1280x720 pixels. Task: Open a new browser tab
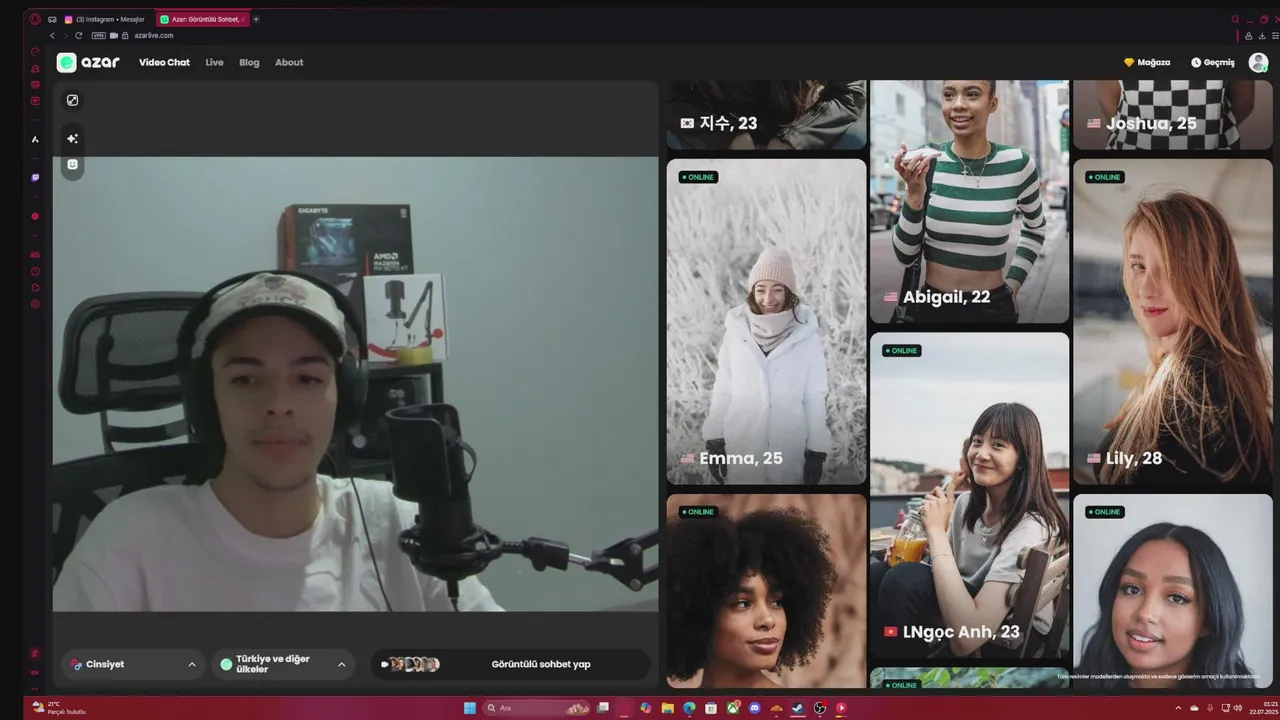(256, 19)
